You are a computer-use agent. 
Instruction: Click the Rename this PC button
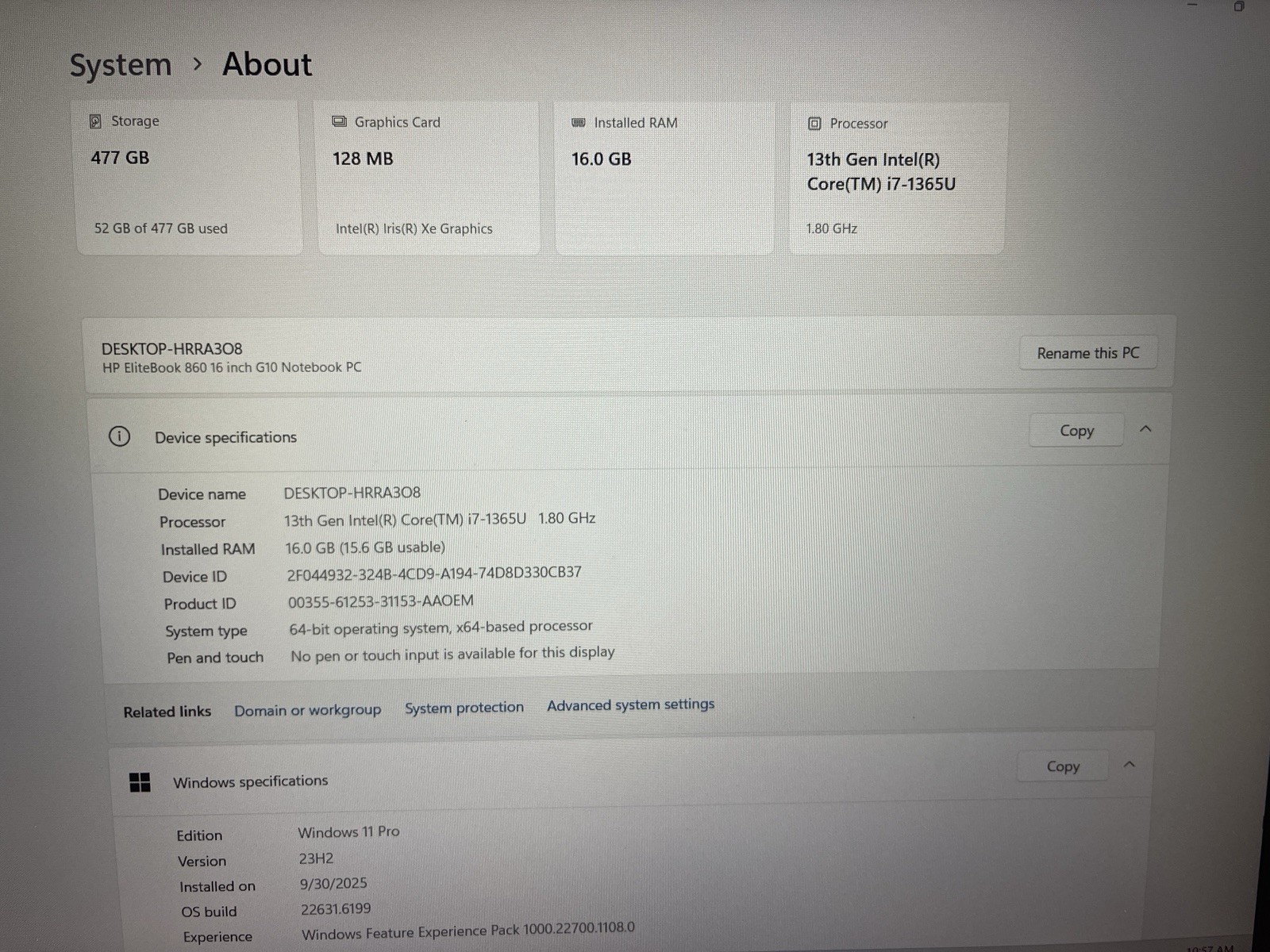click(1087, 353)
